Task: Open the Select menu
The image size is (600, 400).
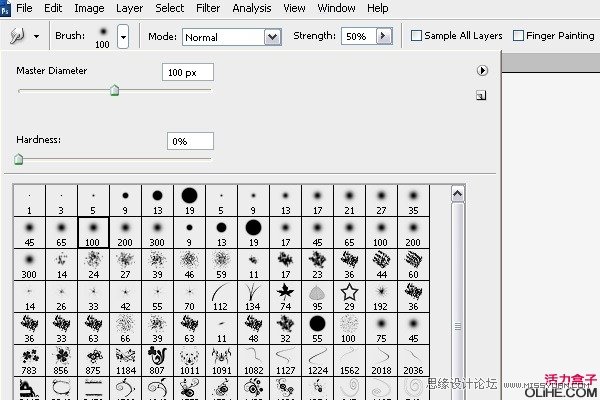Action: pos(170,8)
